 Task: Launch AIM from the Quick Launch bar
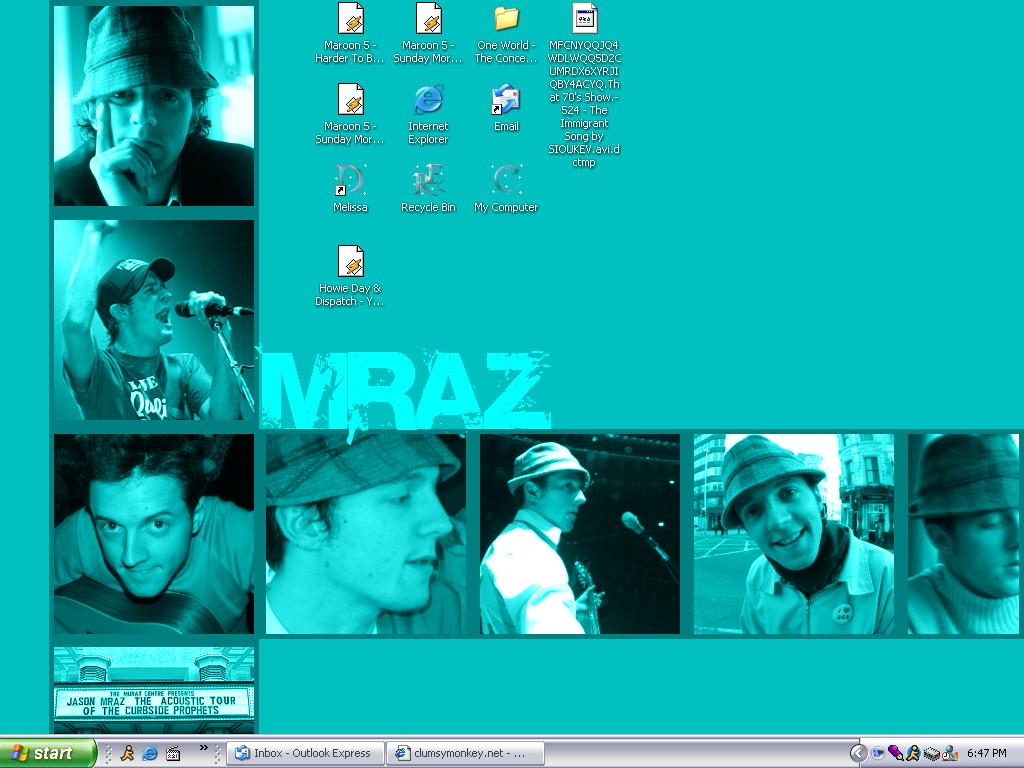tap(127, 753)
